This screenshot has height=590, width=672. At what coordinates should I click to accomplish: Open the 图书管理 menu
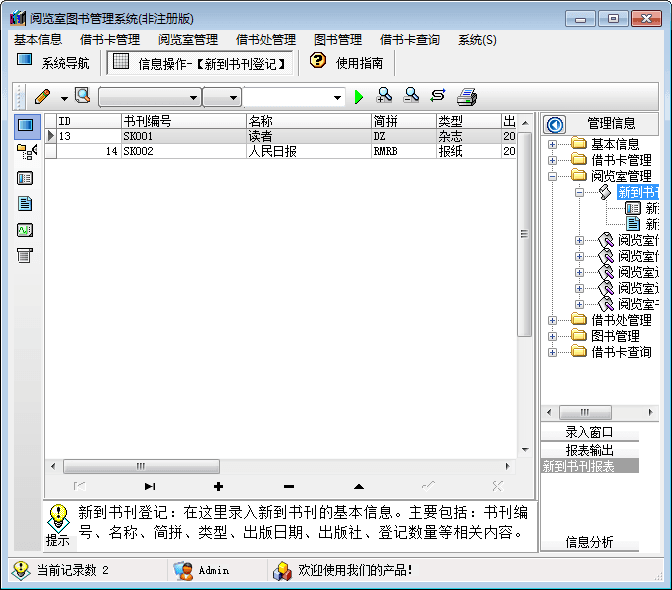click(338, 39)
